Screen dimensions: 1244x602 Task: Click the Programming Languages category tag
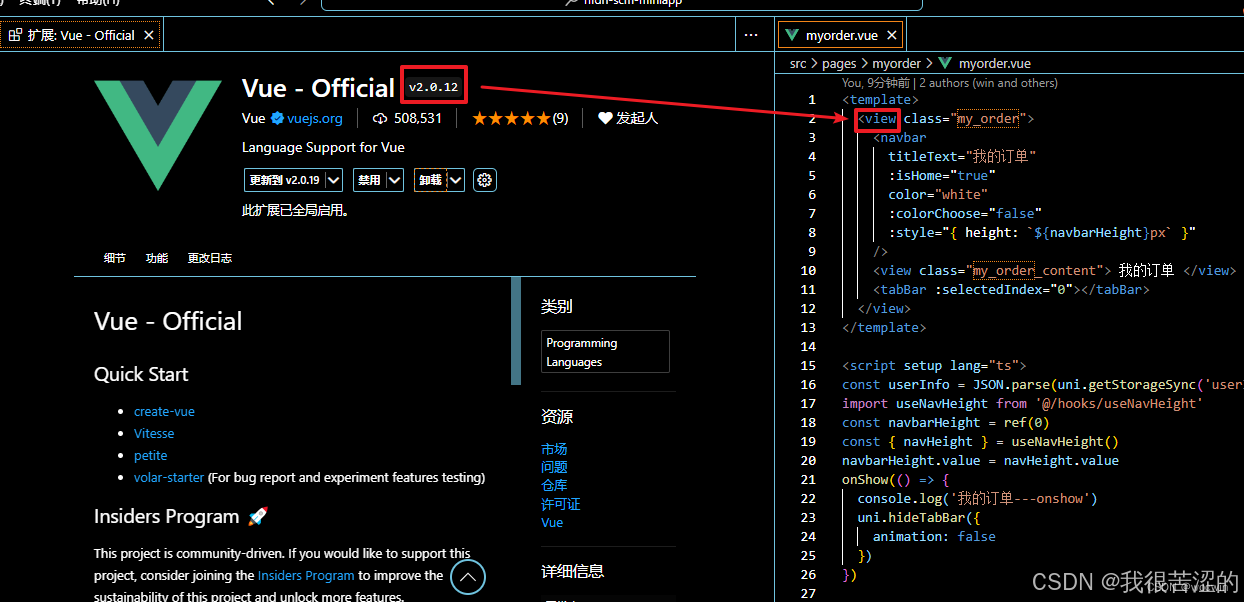[605, 352]
